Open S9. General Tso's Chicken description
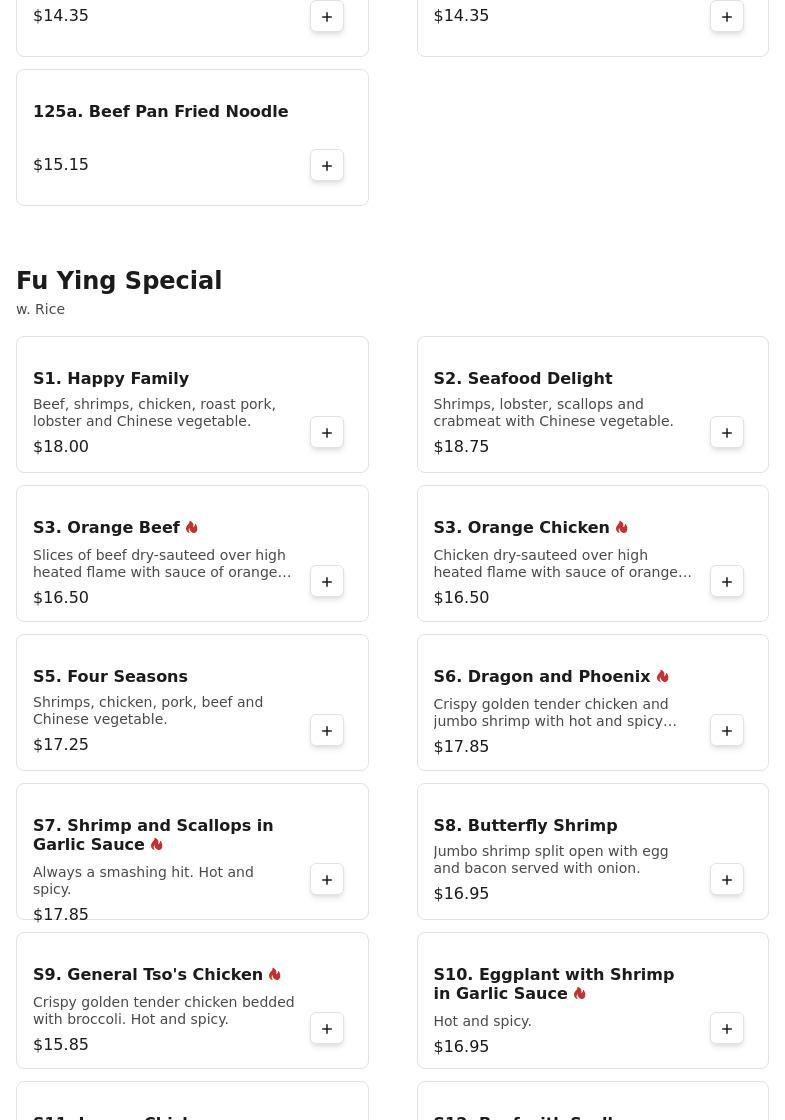Image resolution: width=785 pixels, height=1120 pixels. click(x=163, y=1010)
